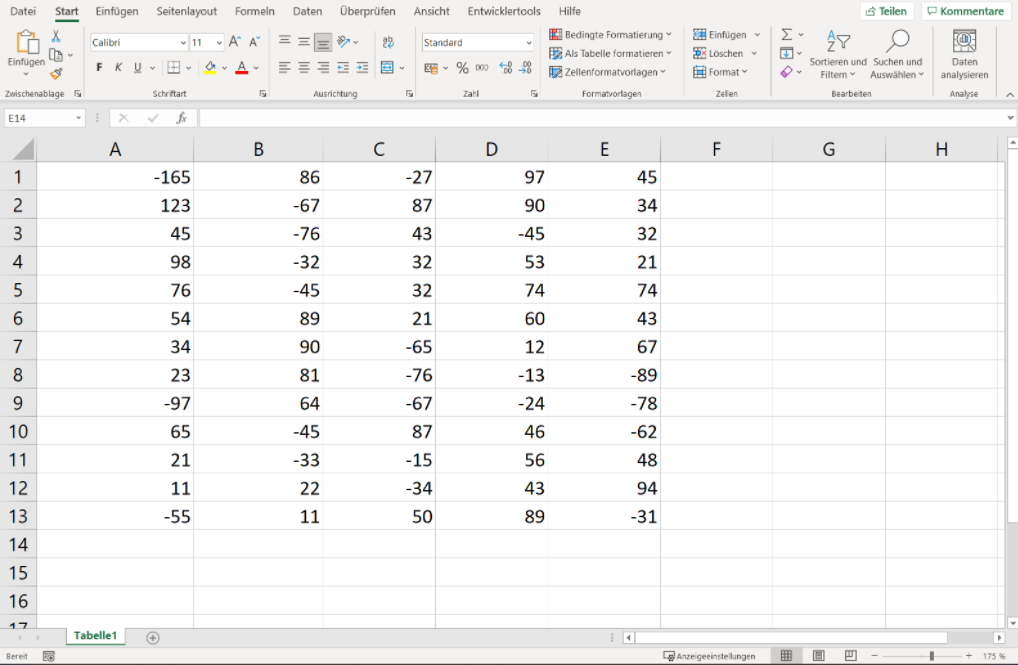Click AutoSum sigma icon
The width and height of the screenshot is (1018, 665).
click(786, 34)
